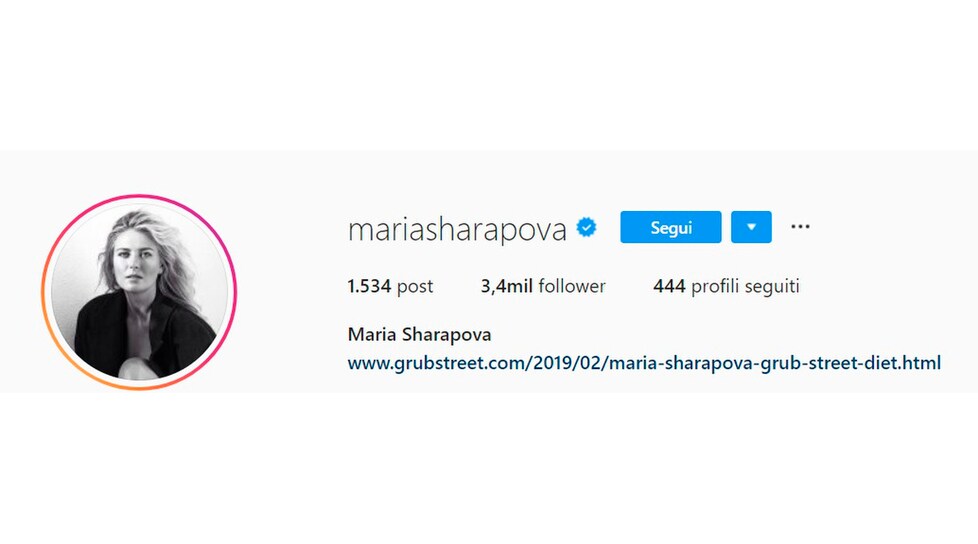Image resolution: width=978 pixels, height=544 pixels.
Task: Click the white triangle inside the blue button
Action: 751,227
